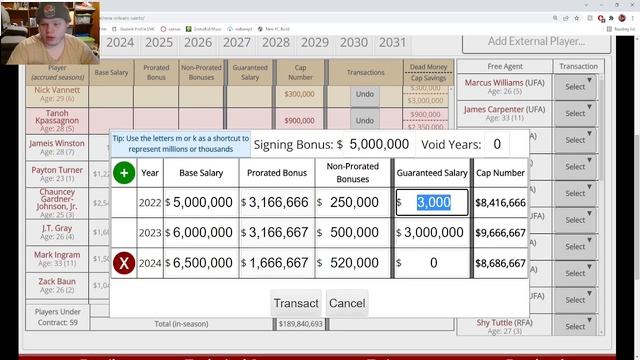Edit the Void Years field
Screen dimensions: 640x360
[497, 144]
